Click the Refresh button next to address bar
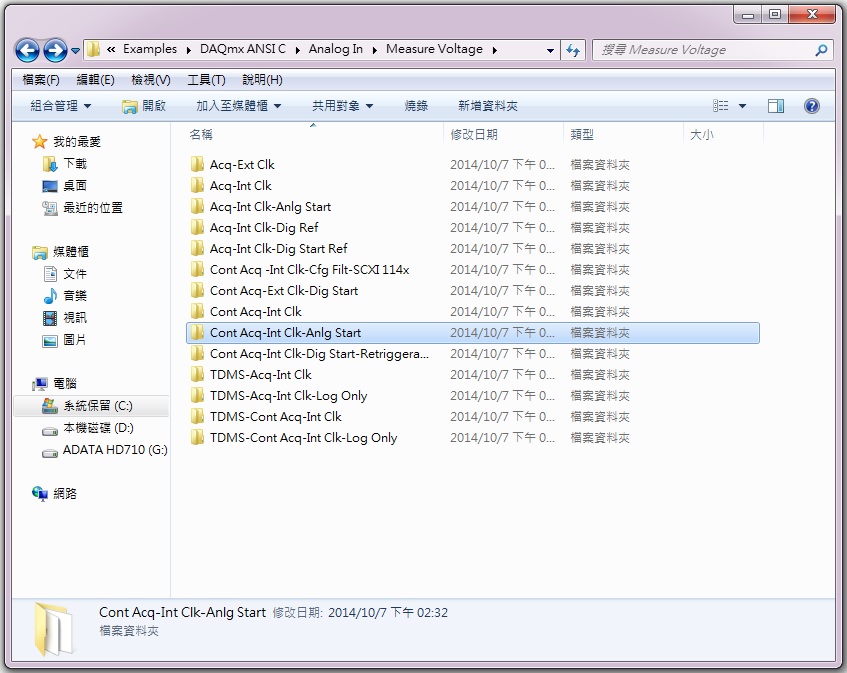This screenshot has height=673, width=847. 573,50
